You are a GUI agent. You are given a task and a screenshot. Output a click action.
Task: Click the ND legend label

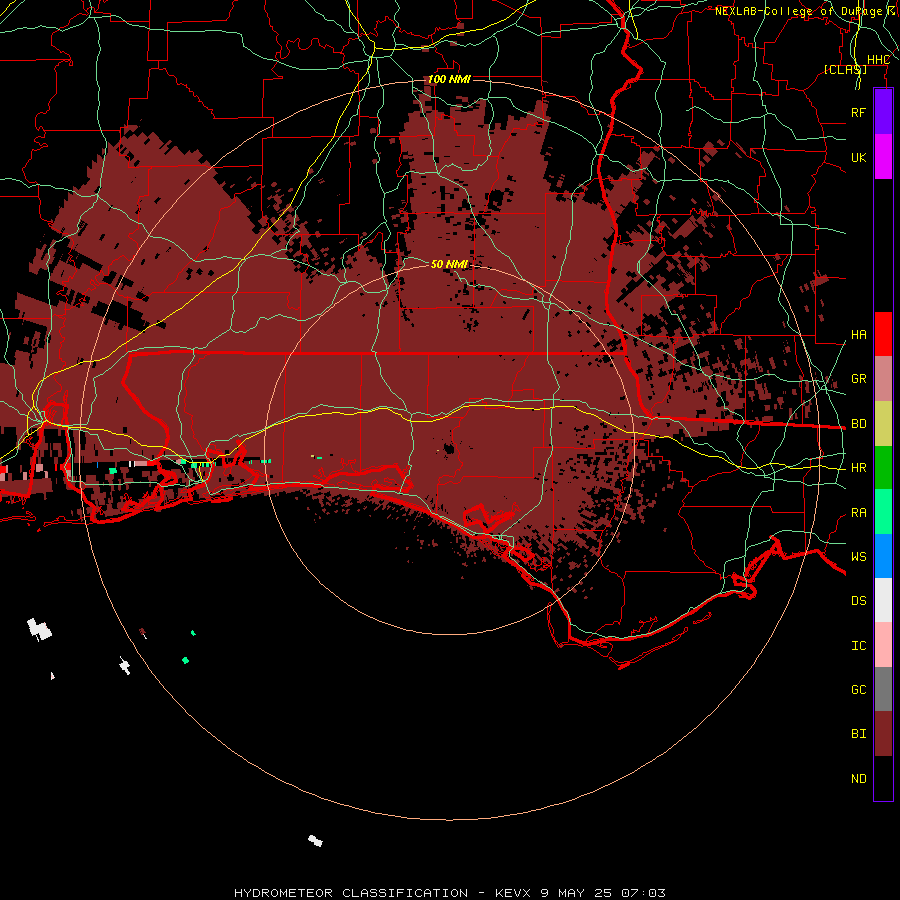[x=859, y=779]
